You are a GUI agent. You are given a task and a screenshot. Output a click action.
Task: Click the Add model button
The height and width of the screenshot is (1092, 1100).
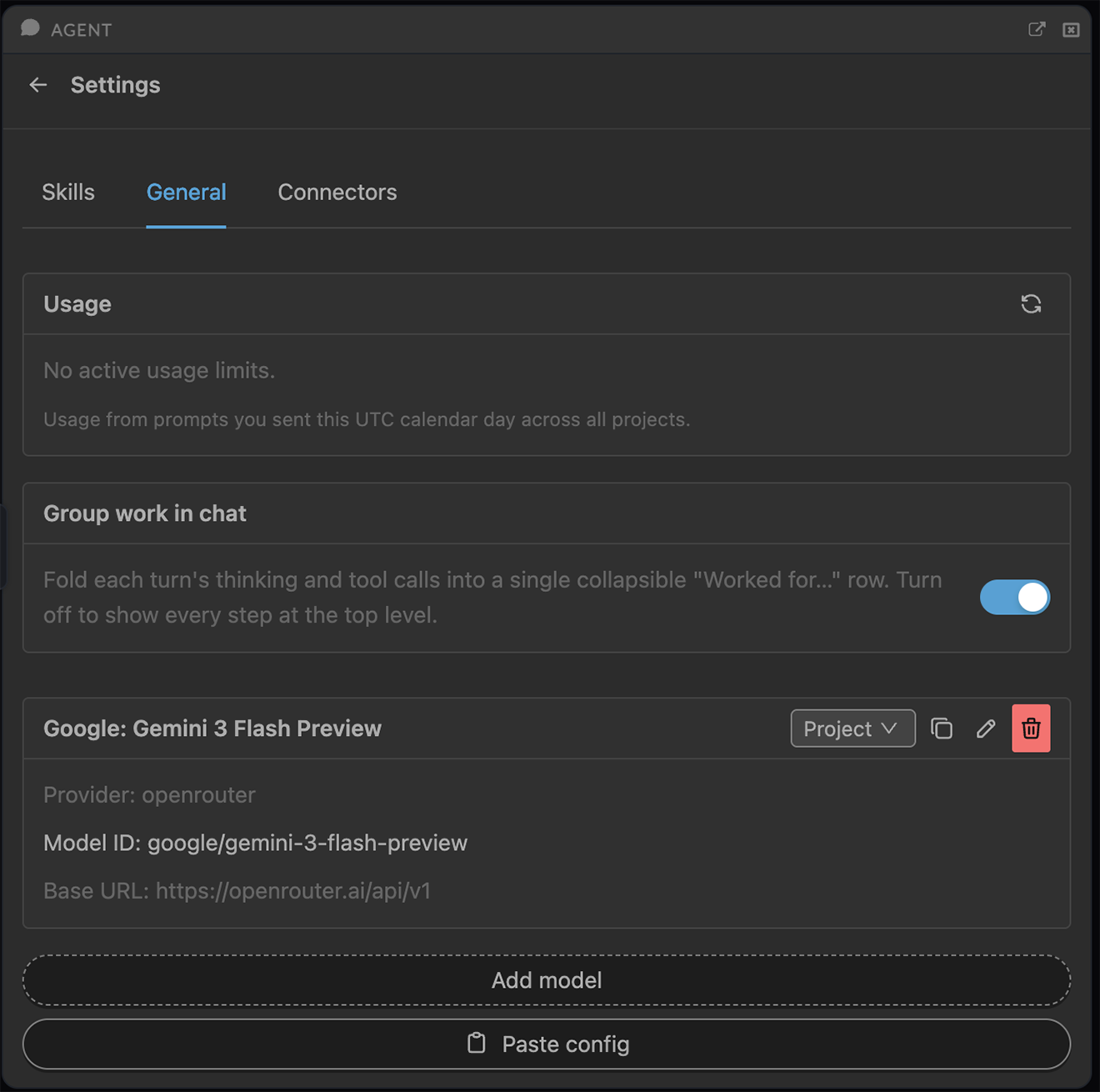tap(547, 980)
